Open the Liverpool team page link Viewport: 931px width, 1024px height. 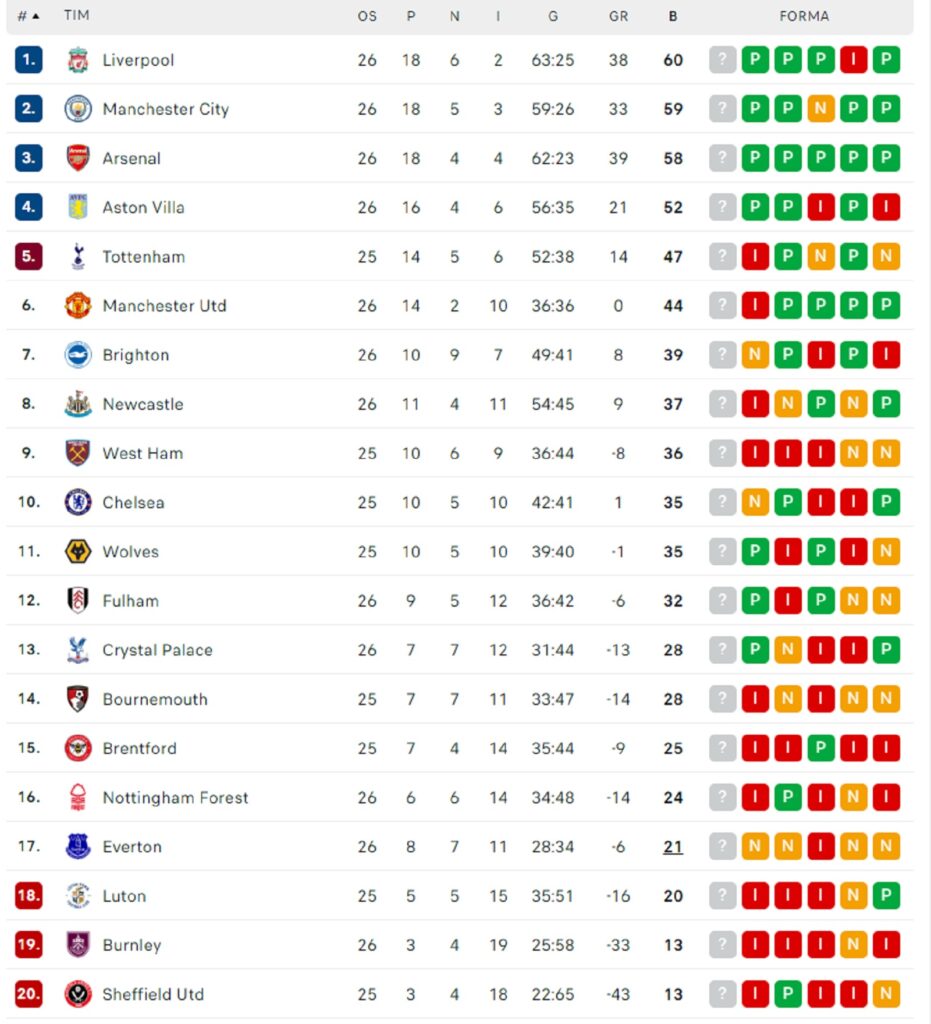(138, 59)
